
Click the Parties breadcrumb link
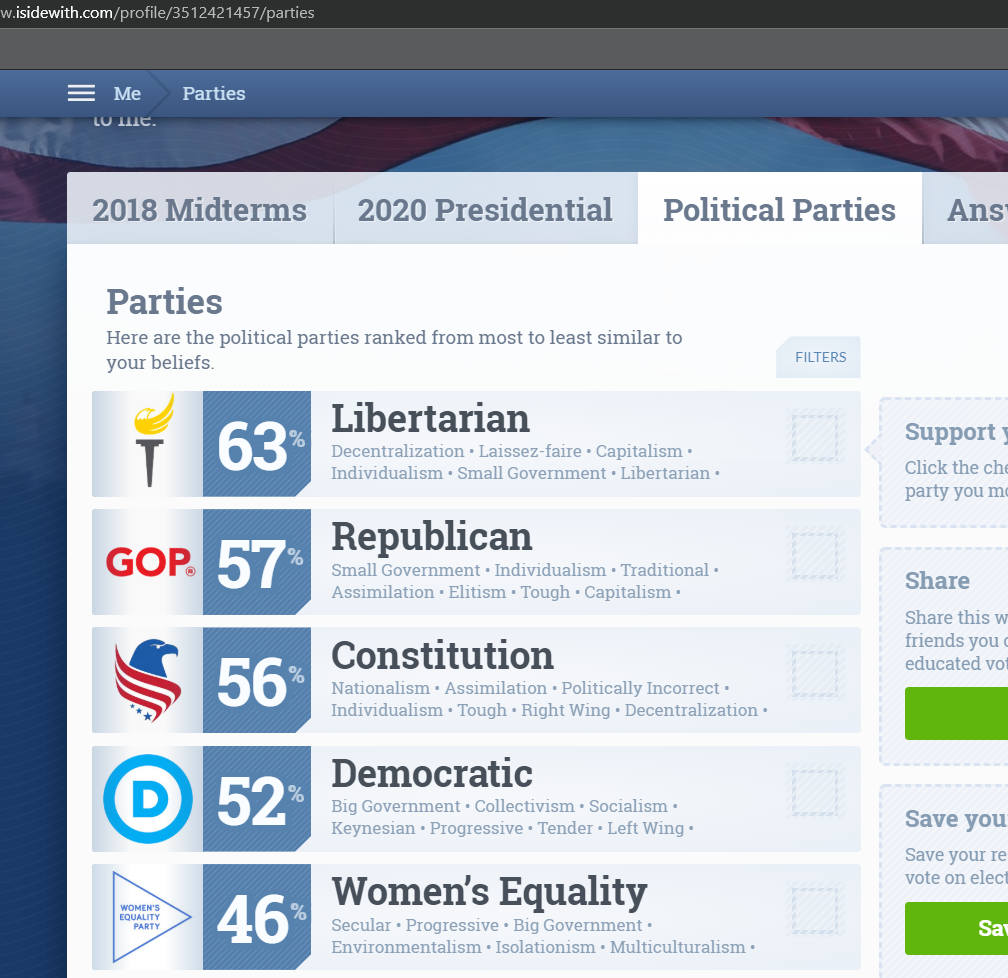pyautogui.click(x=214, y=93)
